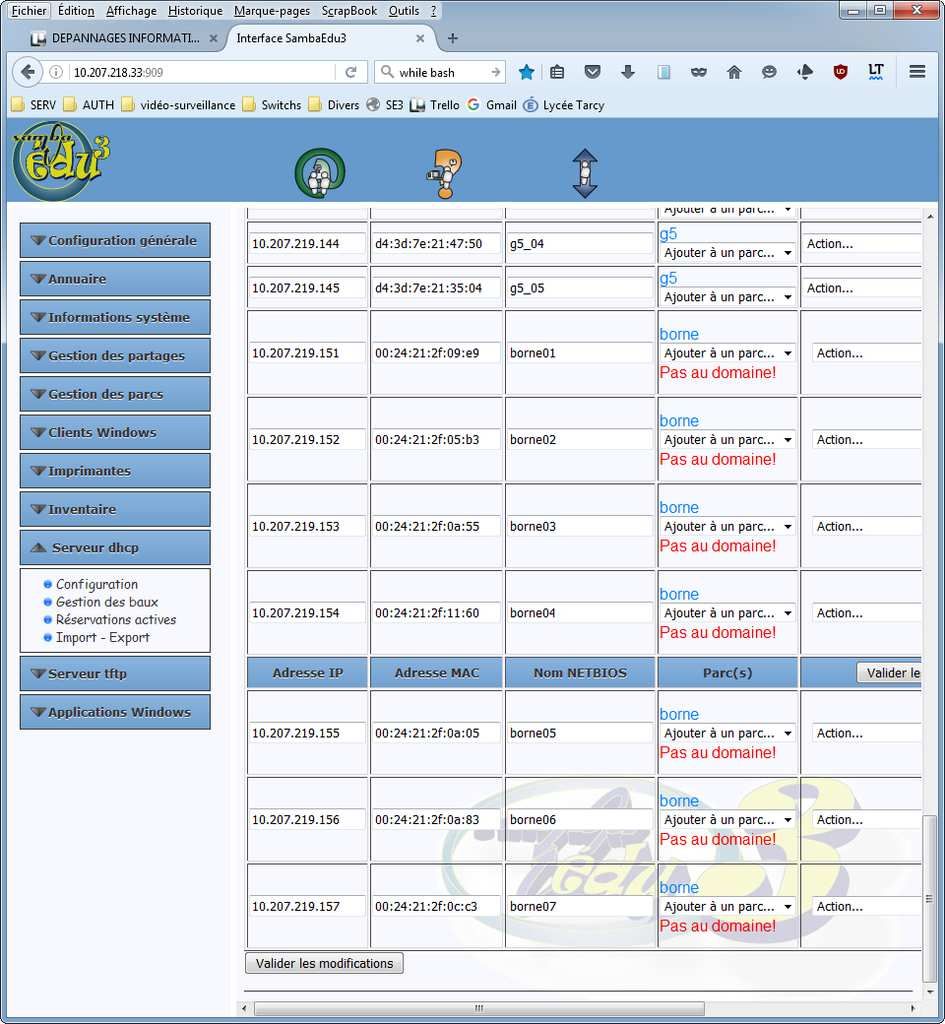
Task: Open the Gestion des baux link
Action: (x=107, y=601)
